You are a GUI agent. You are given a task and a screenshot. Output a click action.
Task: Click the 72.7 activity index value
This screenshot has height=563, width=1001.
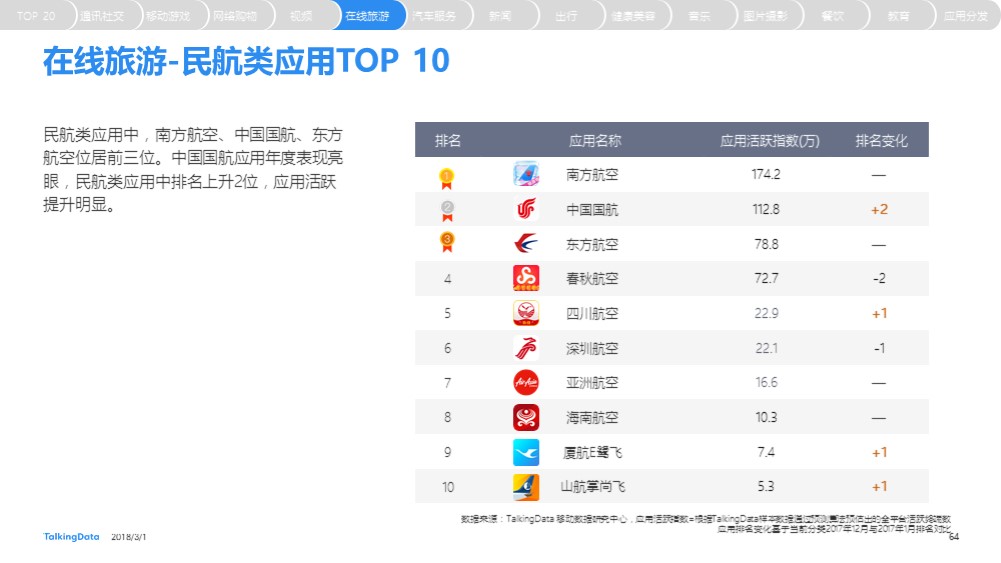(766, 278)
